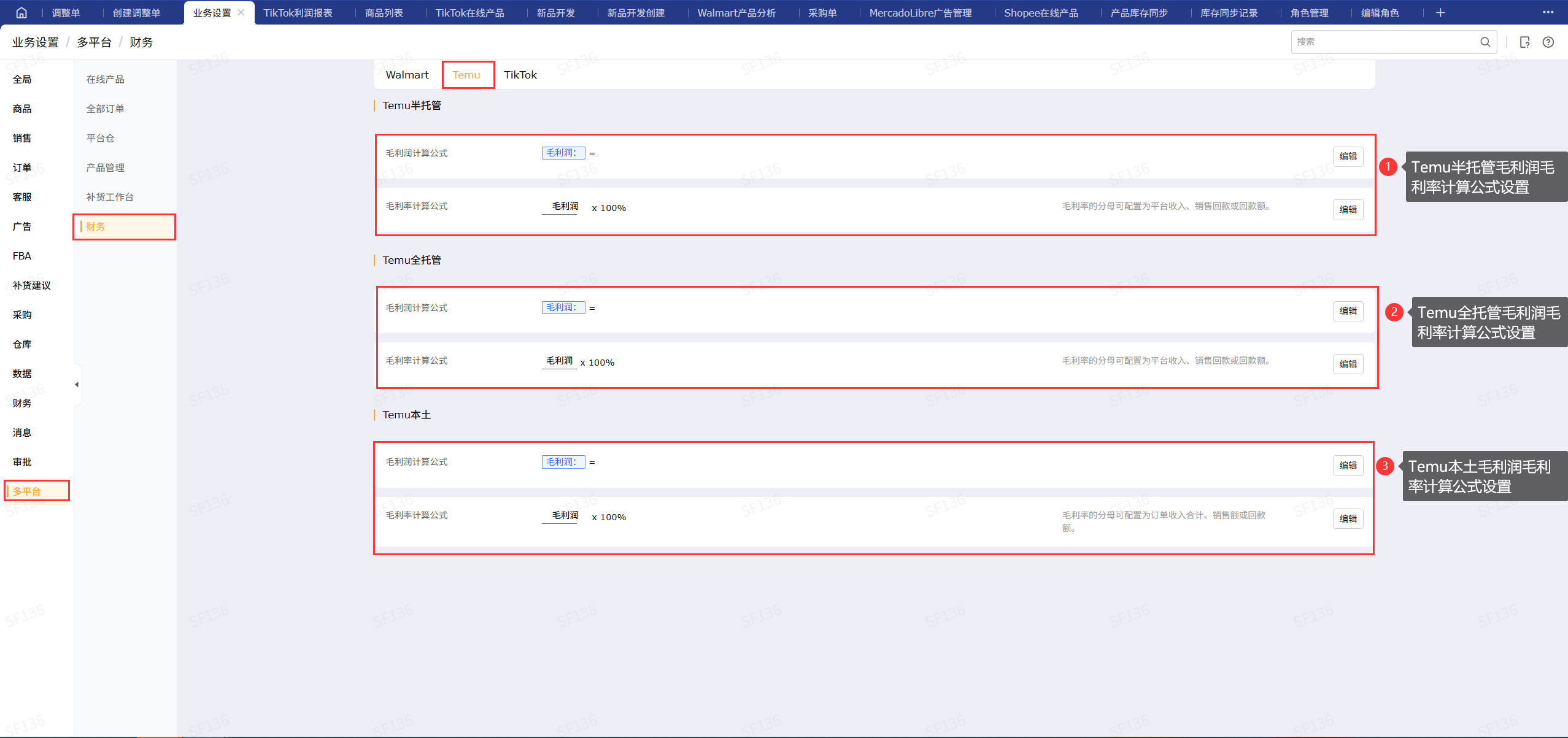Open 平台仓 submenu item

[101, 138]
